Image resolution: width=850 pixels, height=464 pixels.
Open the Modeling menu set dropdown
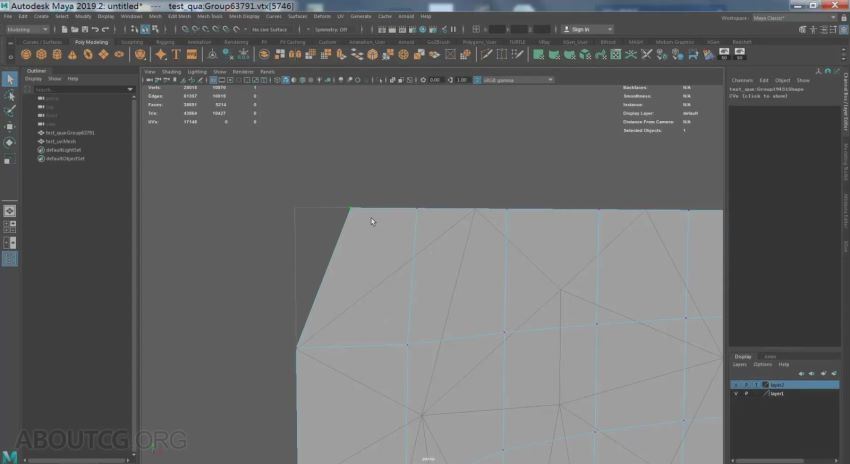click(x=28, y=29)
